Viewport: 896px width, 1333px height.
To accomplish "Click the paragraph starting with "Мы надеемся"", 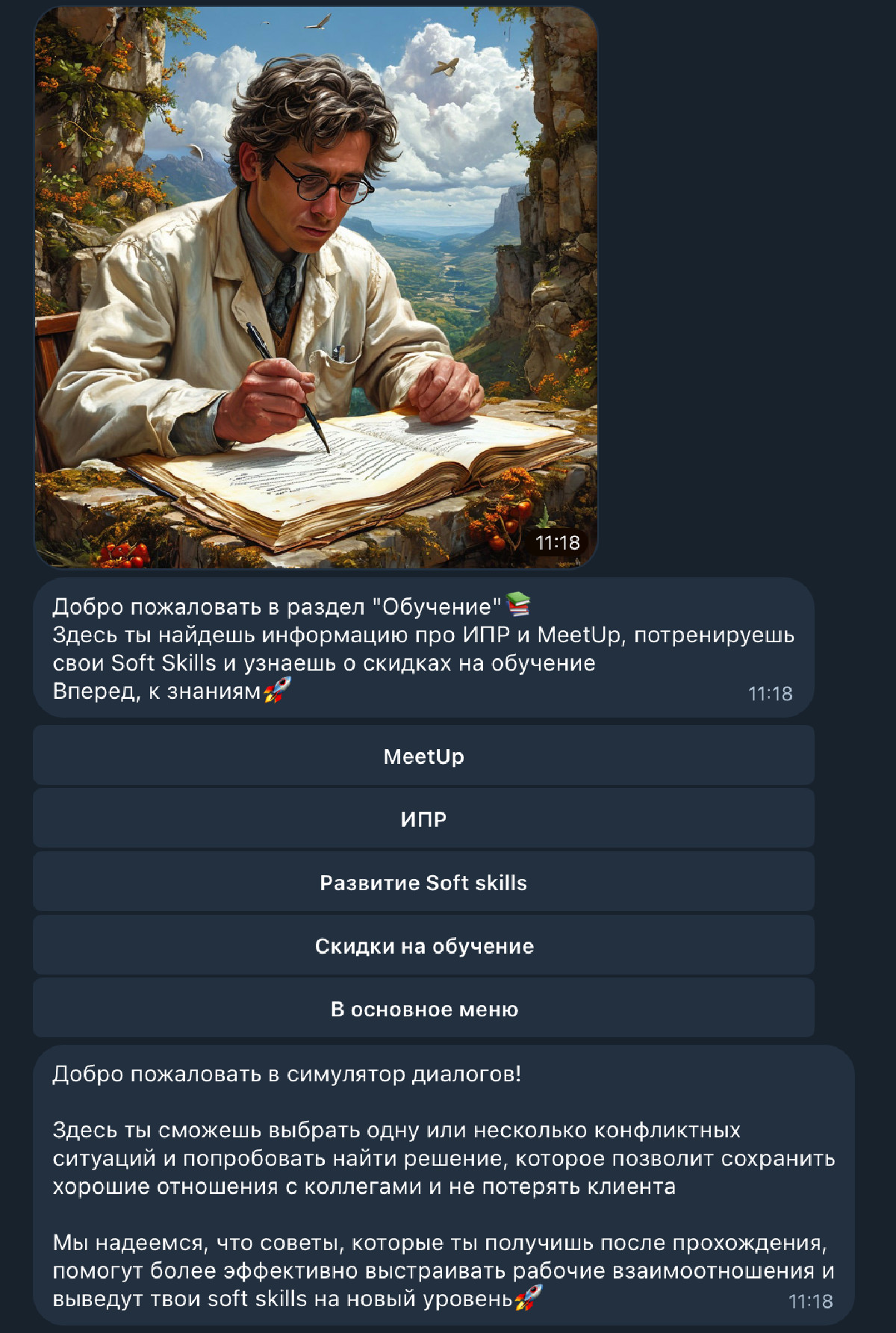I will coord(444,1270).
